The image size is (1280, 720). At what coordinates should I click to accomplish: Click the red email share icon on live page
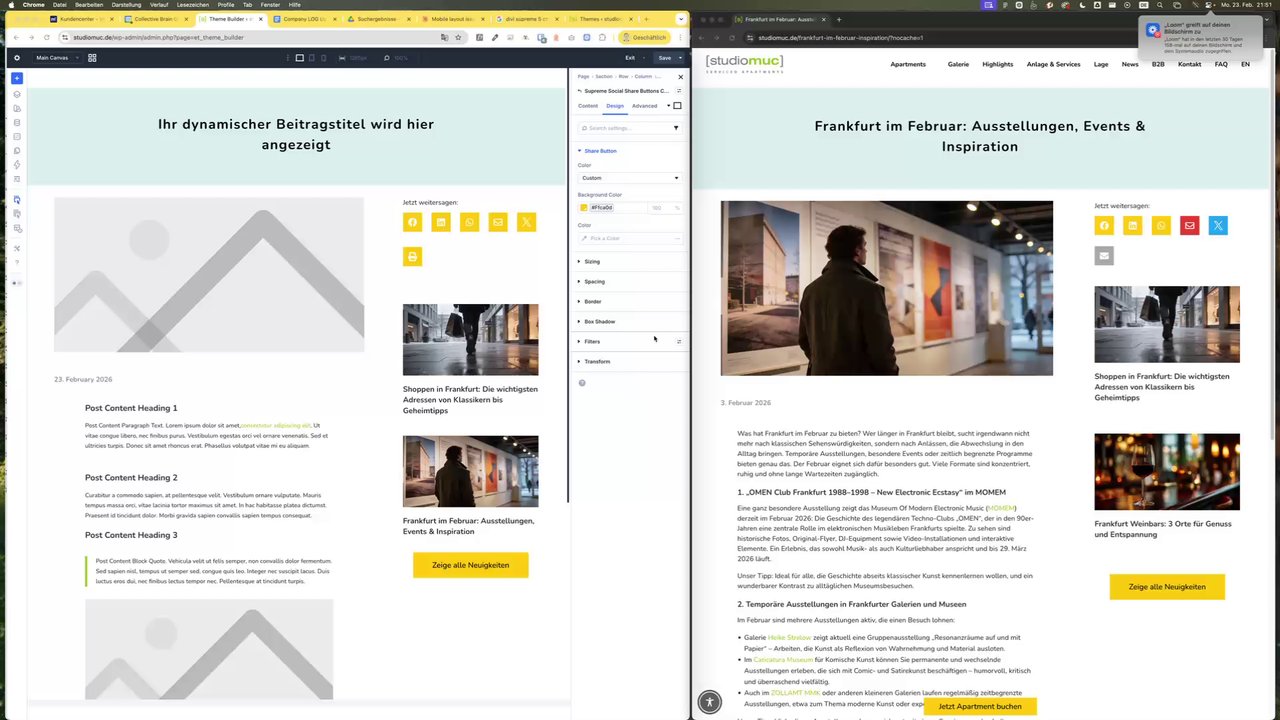tap(1189, 226)
